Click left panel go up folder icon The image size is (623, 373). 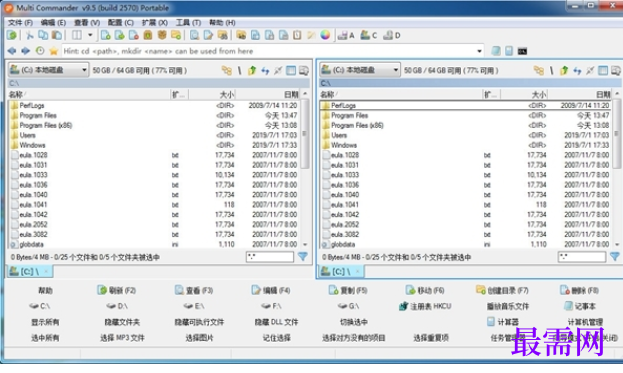coord(252,71)
